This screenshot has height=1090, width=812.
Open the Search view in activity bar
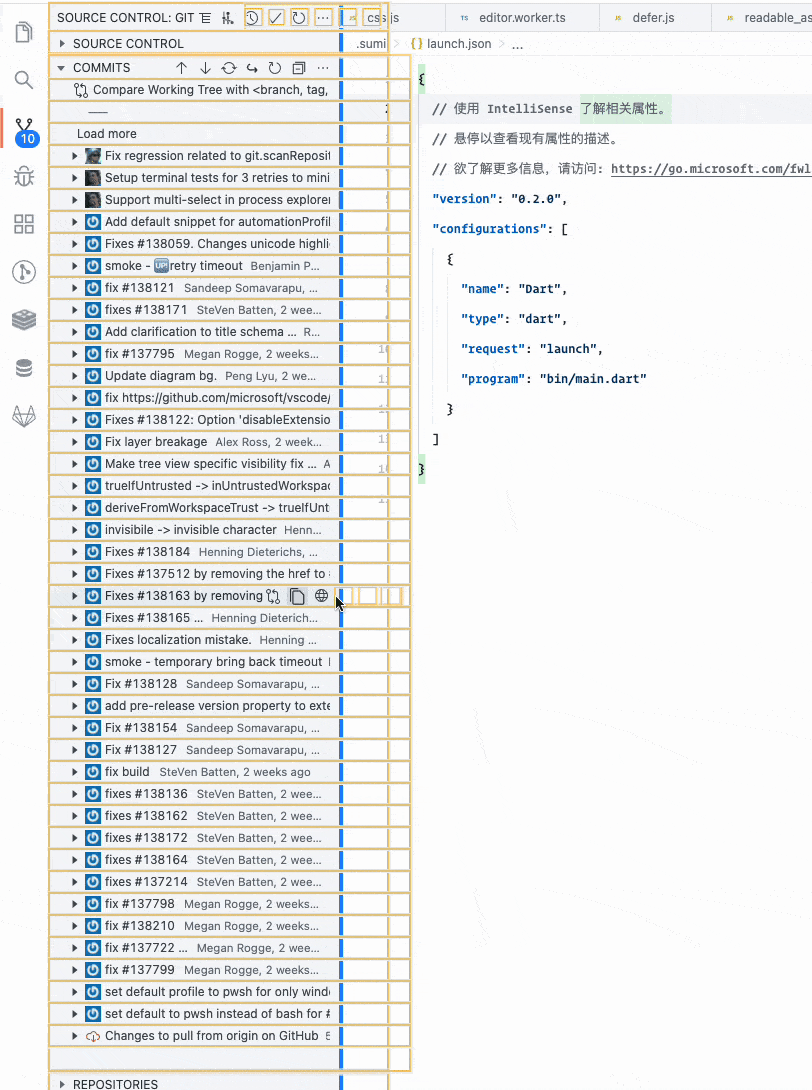[x=24, y=80]
